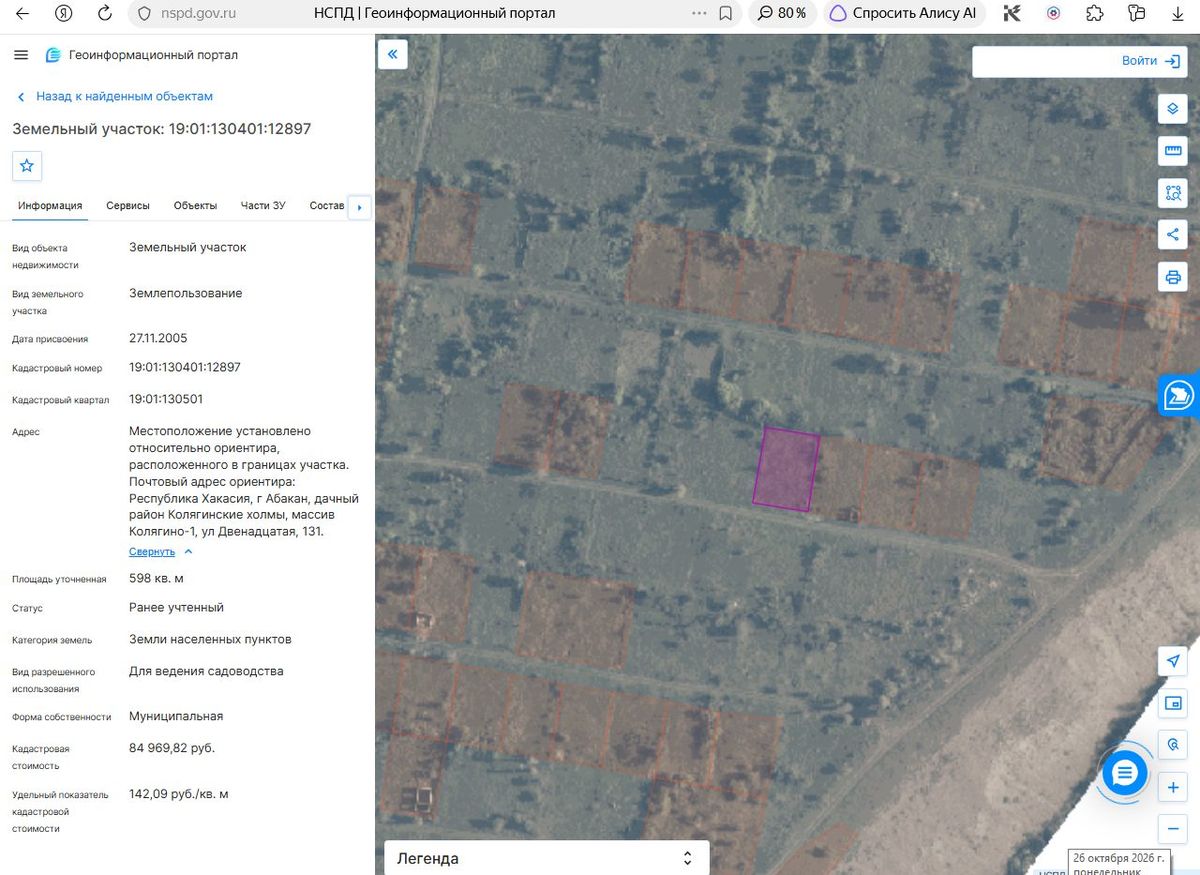This screenshot has height=875, width=1200.
Task: Select the Состав tab
Action: point(327,206)
